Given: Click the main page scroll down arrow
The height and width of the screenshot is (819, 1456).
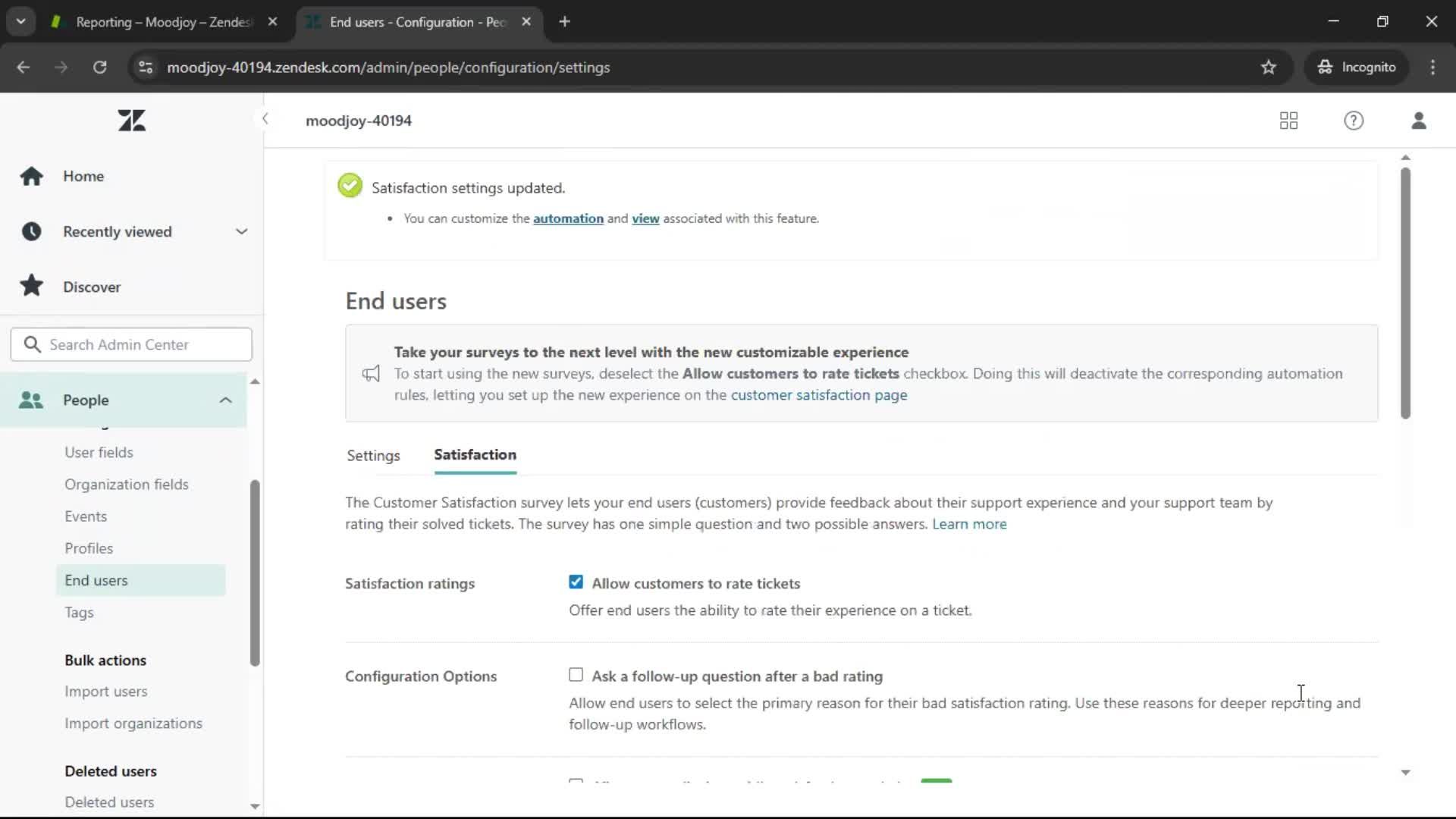Looking at the screenshot, I should (x=1405, y=772).
